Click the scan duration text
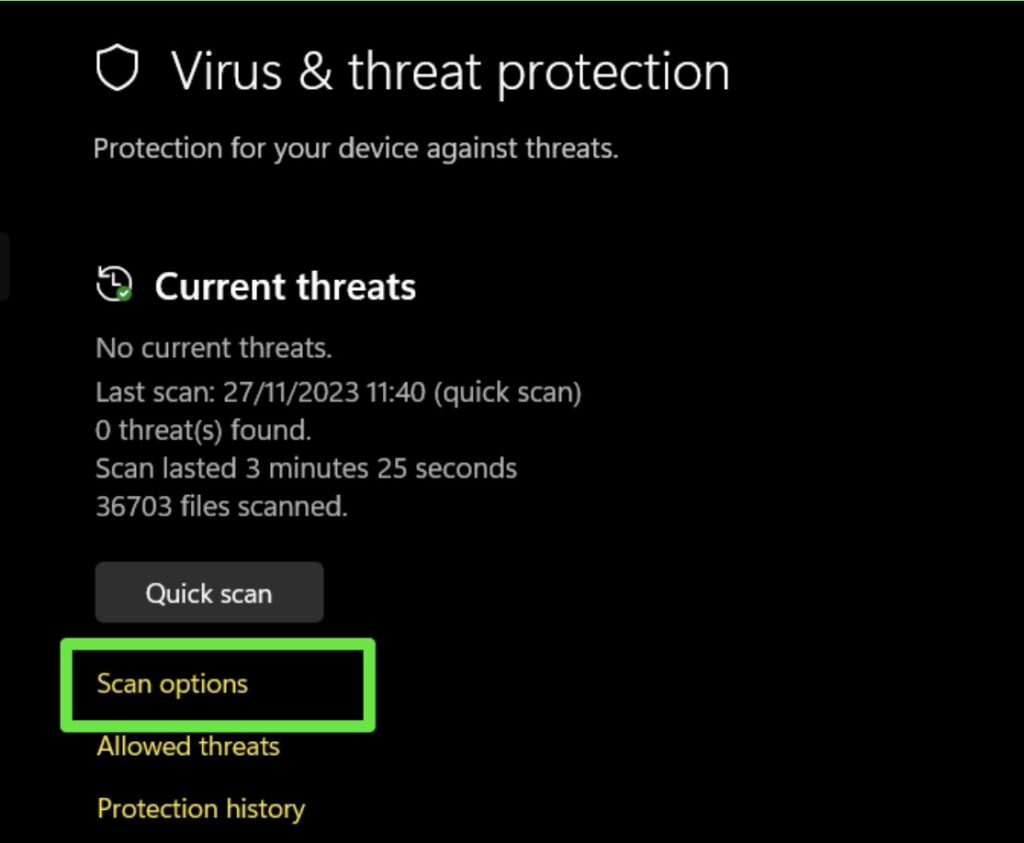 click(x=306, y=468)
